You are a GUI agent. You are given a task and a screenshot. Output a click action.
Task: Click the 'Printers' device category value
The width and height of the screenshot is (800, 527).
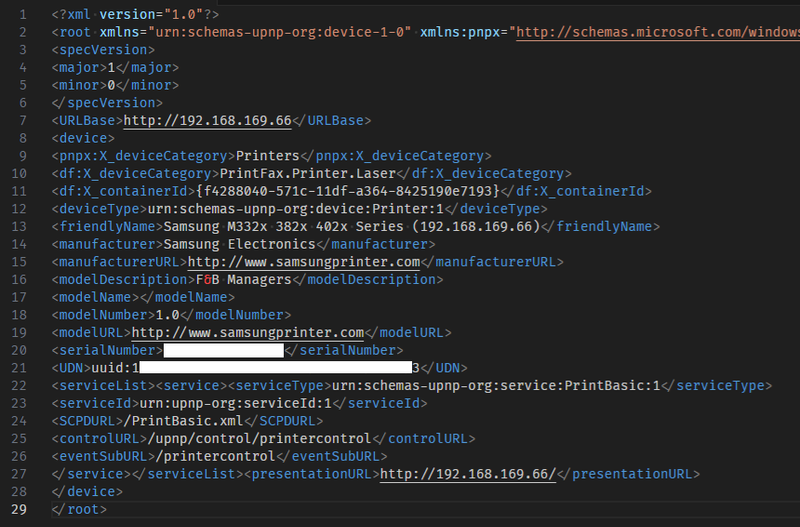(267, 156)
